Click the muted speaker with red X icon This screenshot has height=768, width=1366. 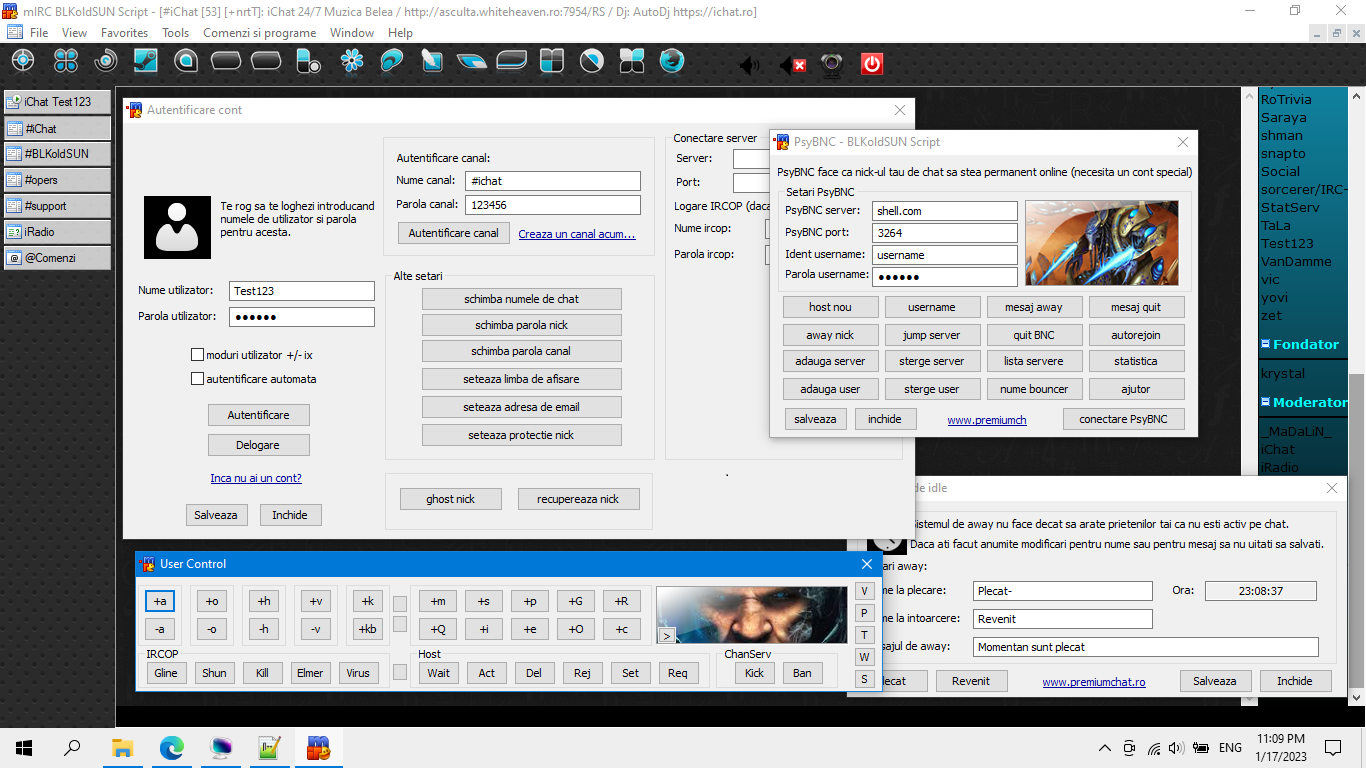click(792, 66)
